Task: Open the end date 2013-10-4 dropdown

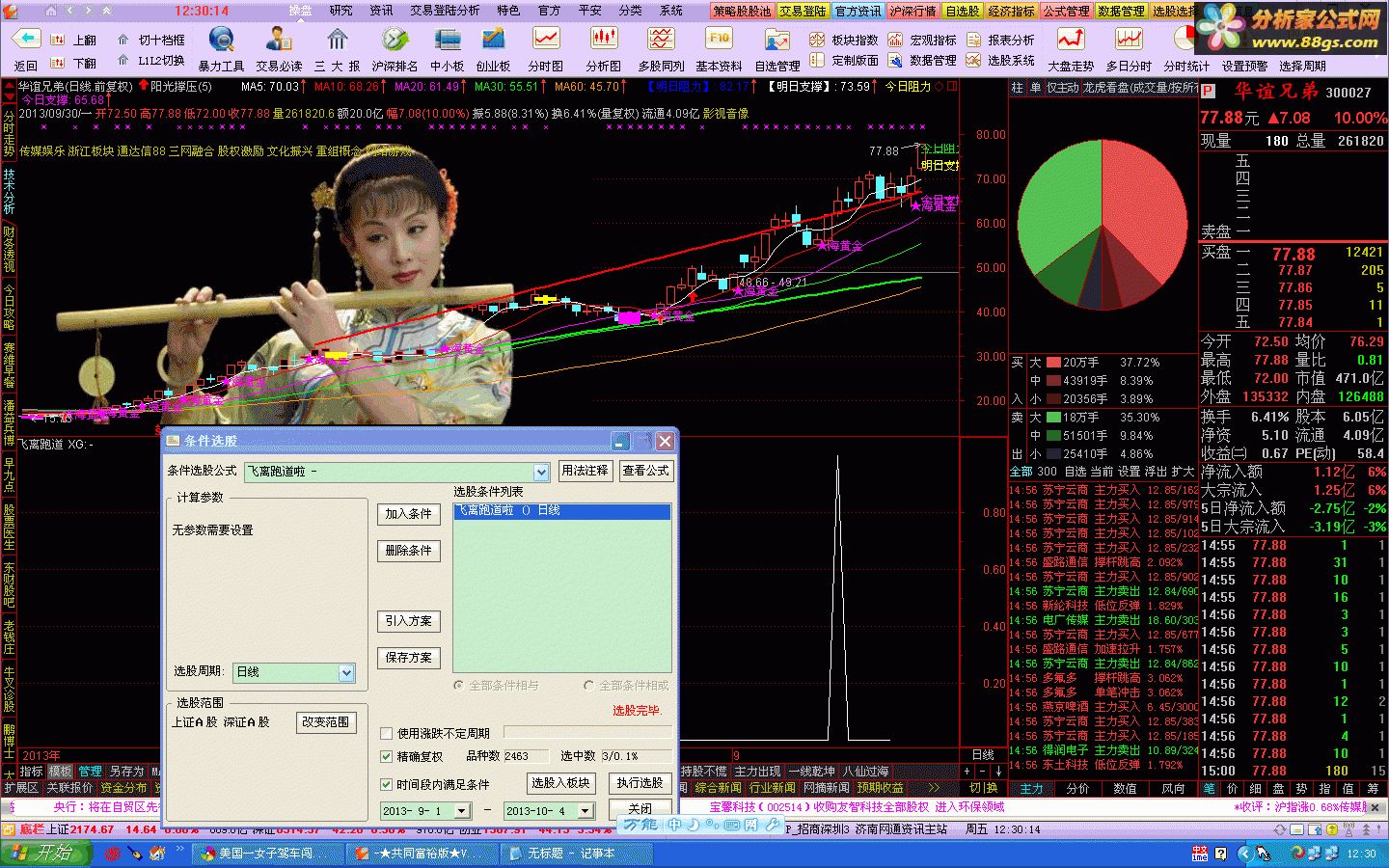Action: (x=586, y=811)
